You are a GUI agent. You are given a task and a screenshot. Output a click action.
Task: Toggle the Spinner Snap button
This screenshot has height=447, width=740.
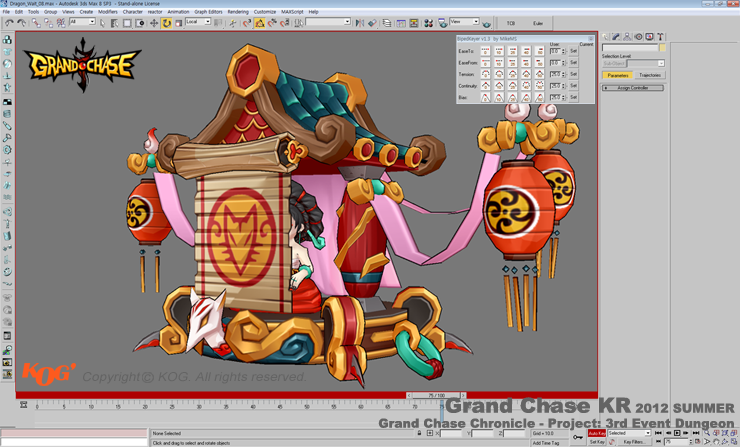point(285,23)
